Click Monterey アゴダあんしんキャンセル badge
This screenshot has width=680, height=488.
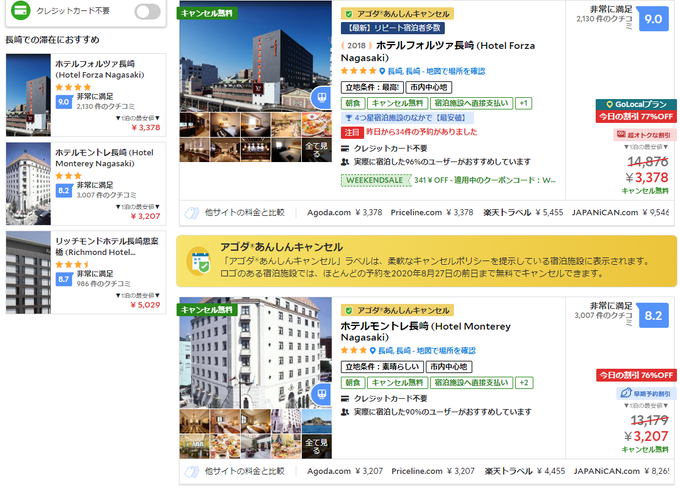pyautogui.click(x=397, y=311)
